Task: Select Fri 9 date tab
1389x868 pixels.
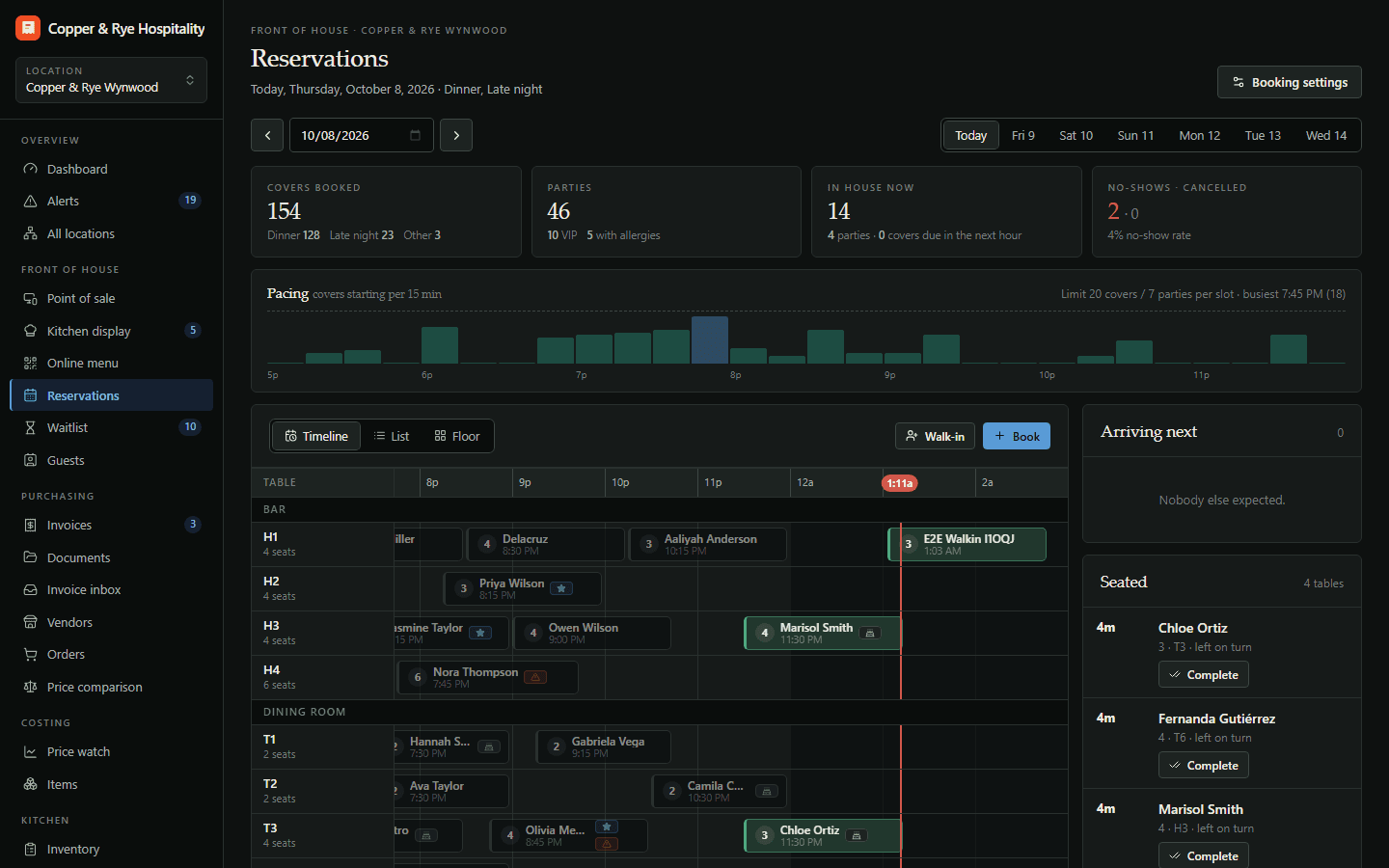Action: tap(1023, 135)
